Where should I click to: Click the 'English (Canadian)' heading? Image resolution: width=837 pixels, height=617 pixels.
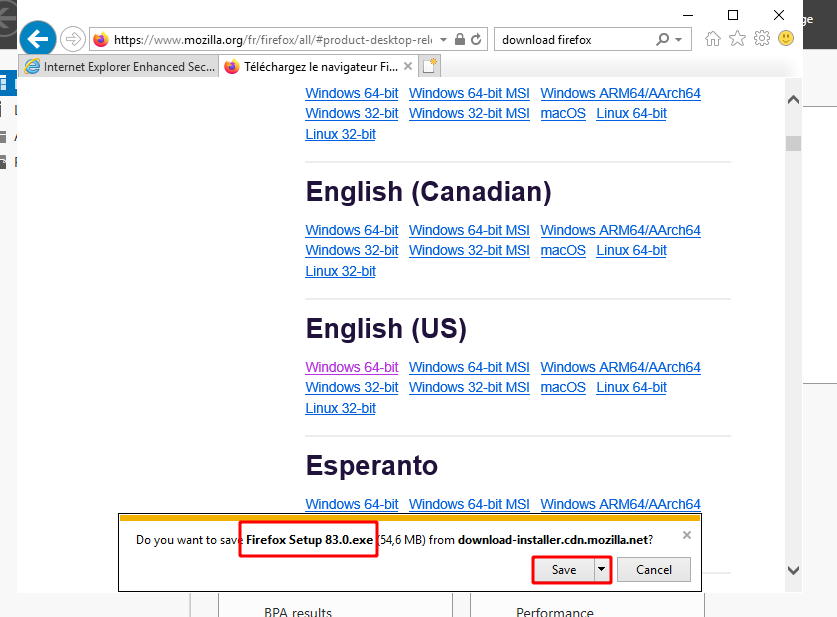[429, 192]
